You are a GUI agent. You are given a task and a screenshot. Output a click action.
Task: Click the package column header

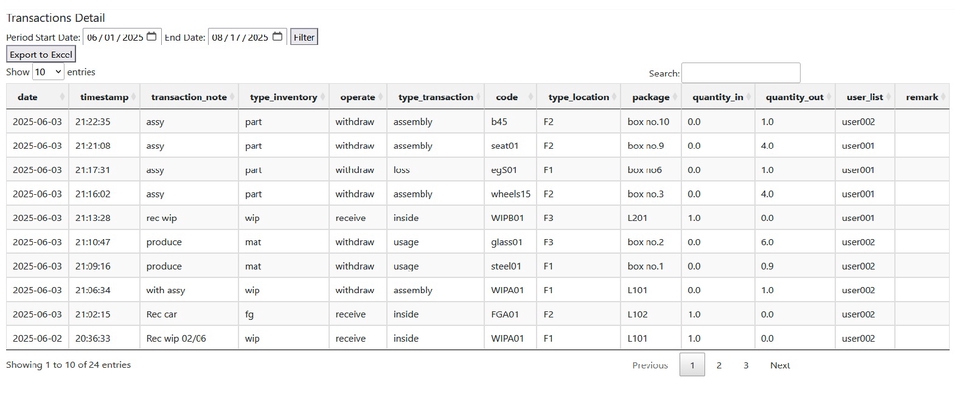(x=644, y=97)
